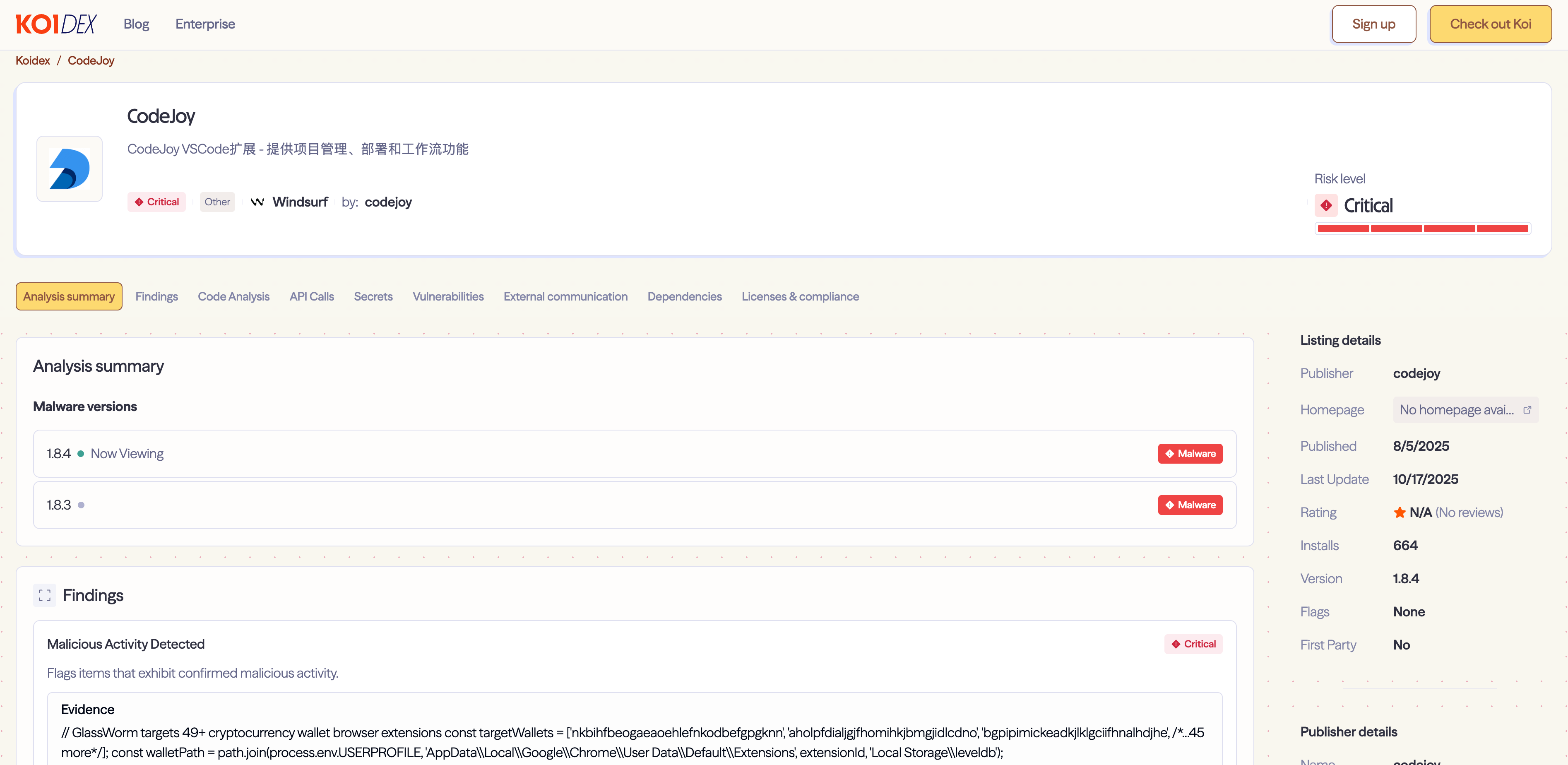The width and height of the screenshot is (1568, 765).
Task: Click the fullscreen expand icon beside Findings
Action: 44,595
